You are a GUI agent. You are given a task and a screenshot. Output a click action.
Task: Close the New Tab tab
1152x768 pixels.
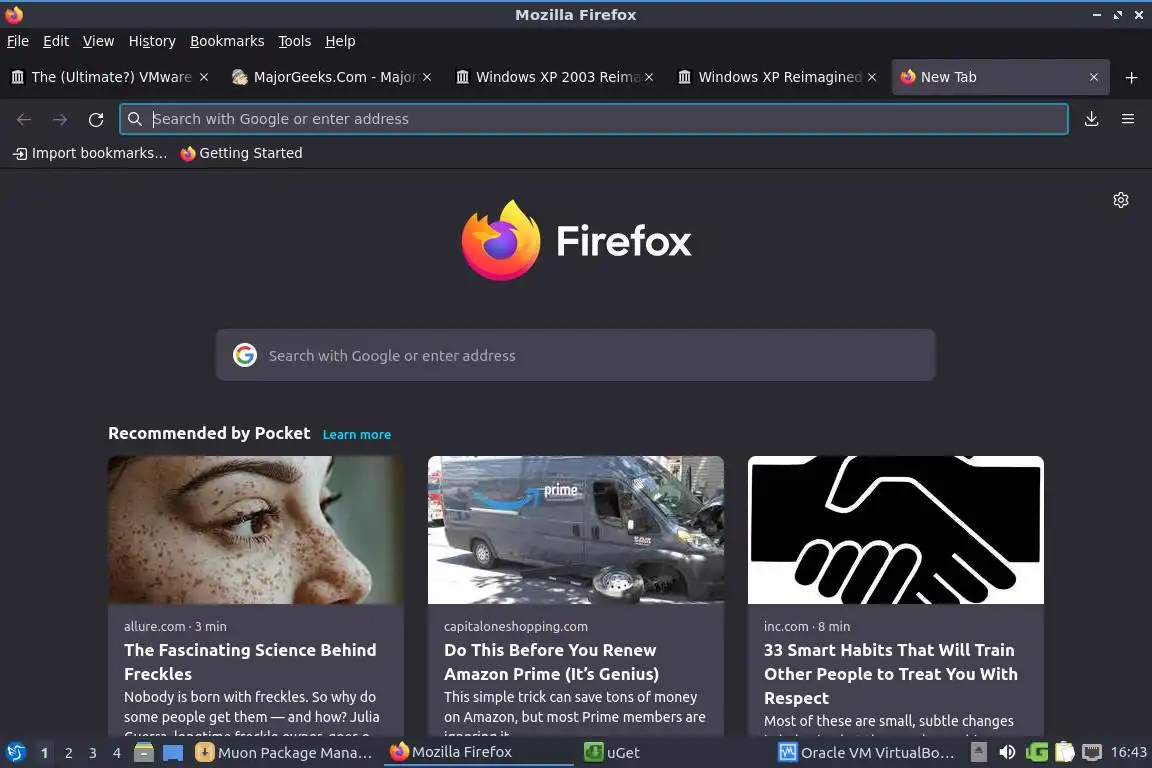[x=1094, y=77]
